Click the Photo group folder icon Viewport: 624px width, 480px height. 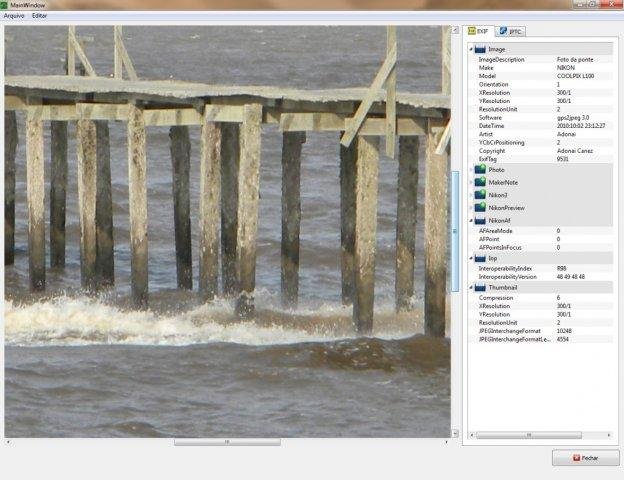click(x=480, y=170)
